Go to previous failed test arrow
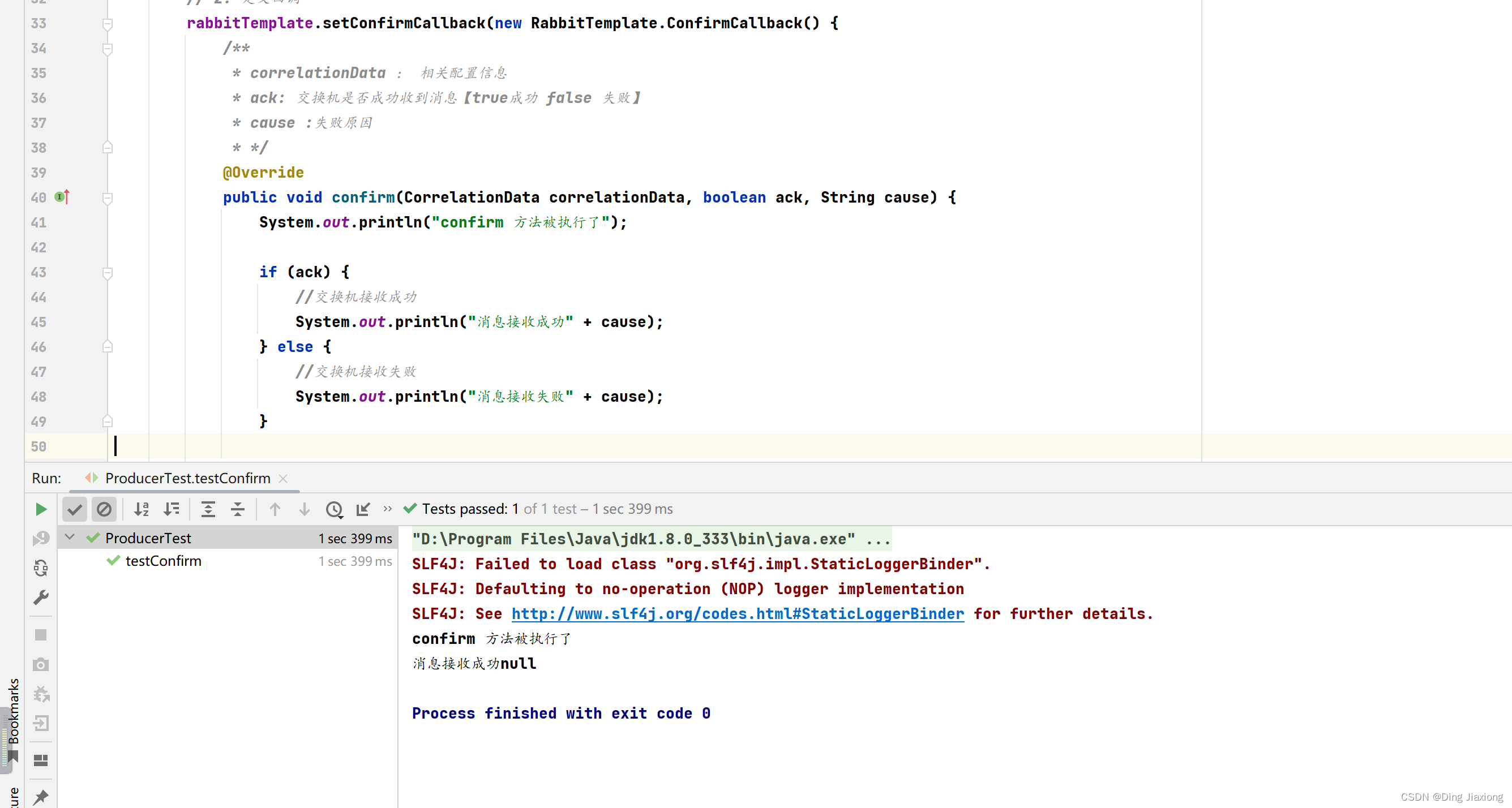 click(275, 509)
